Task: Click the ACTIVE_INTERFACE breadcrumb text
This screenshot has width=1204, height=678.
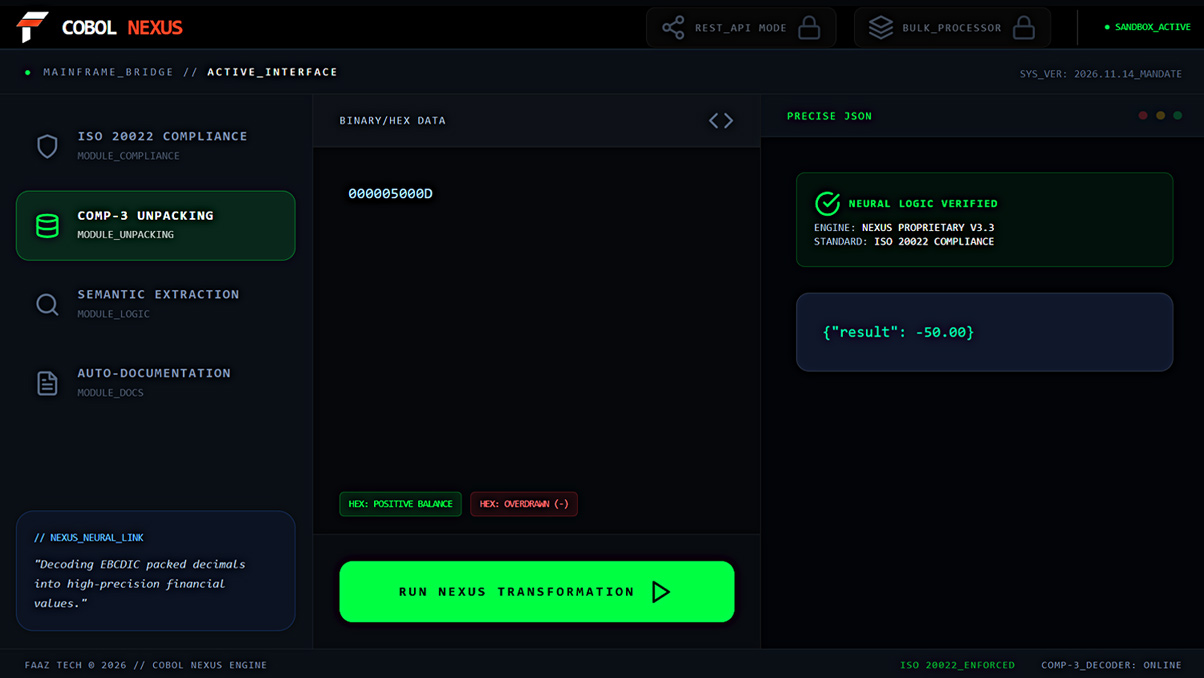Action: (272, 72)
